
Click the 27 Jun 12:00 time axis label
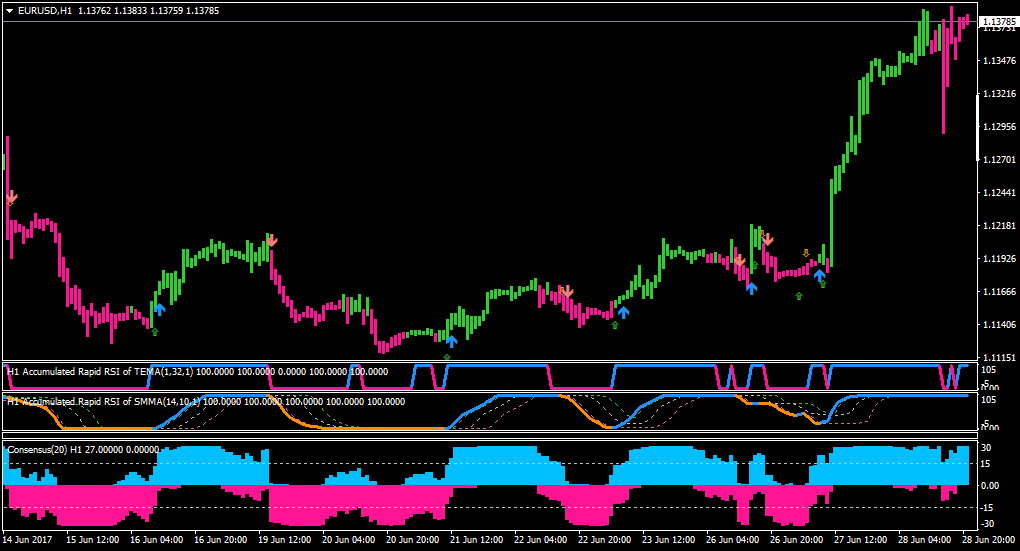point(860,539)
